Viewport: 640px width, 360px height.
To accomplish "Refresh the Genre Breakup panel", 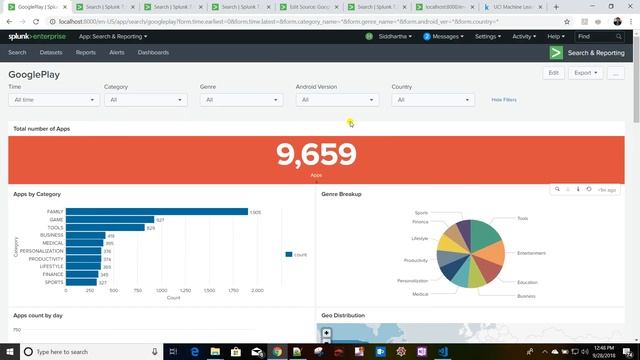I will pos(589,189).
